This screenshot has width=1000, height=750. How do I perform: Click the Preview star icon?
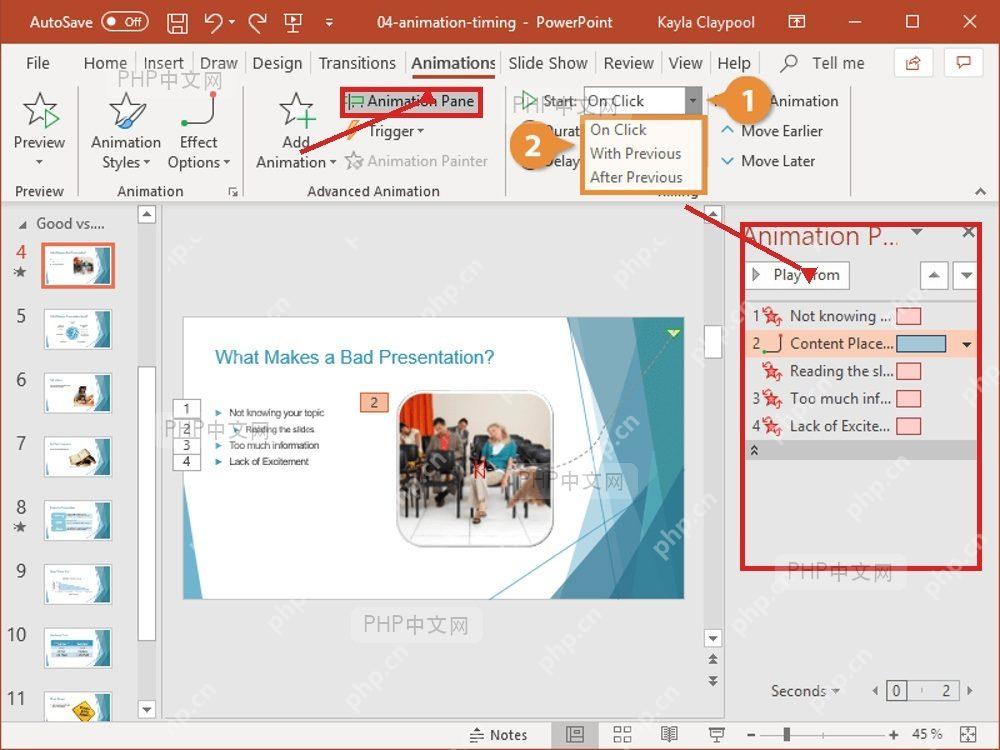pos(40,110)
